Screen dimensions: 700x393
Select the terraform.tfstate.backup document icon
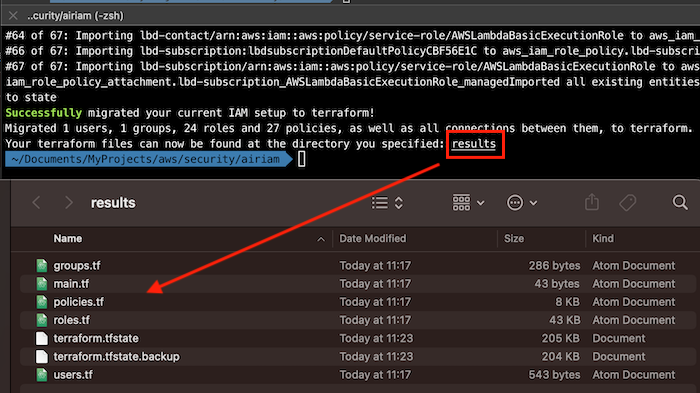(42, 356)
